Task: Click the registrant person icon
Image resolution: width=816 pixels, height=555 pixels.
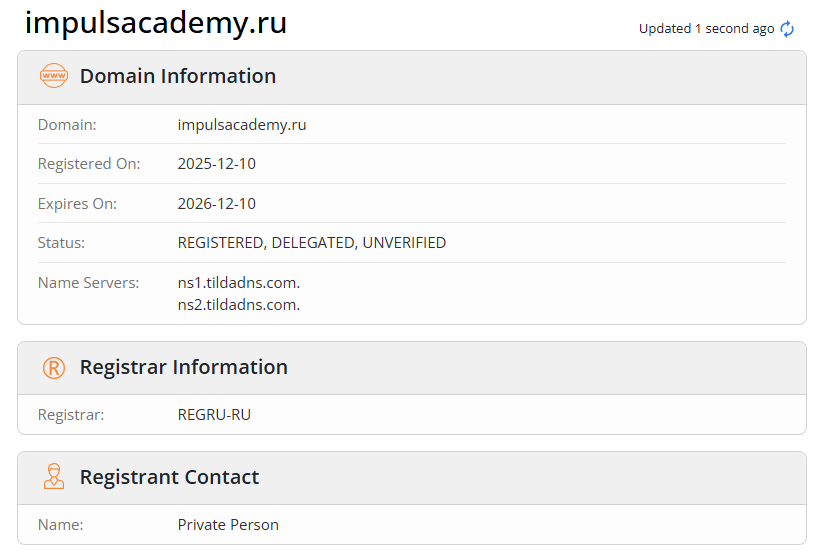Action: 53,477
